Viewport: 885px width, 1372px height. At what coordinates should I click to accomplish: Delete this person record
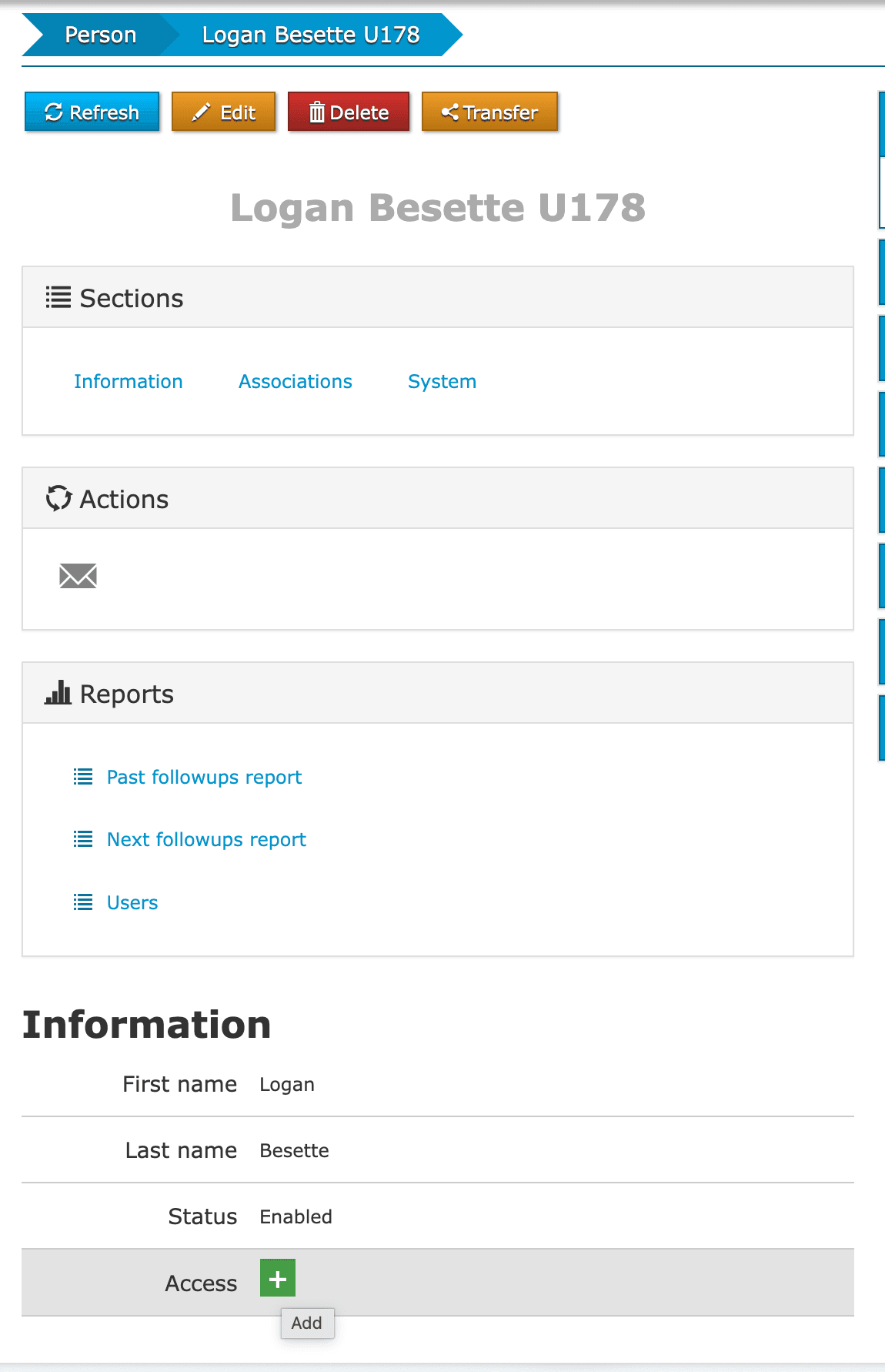(349, 112)
